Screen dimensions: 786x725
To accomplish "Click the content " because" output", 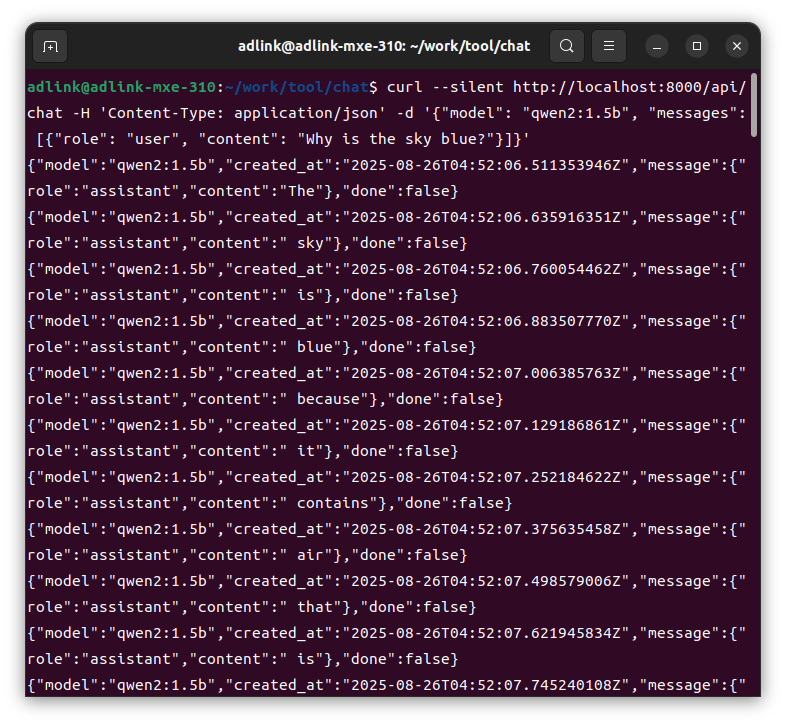I will point(324,400).
